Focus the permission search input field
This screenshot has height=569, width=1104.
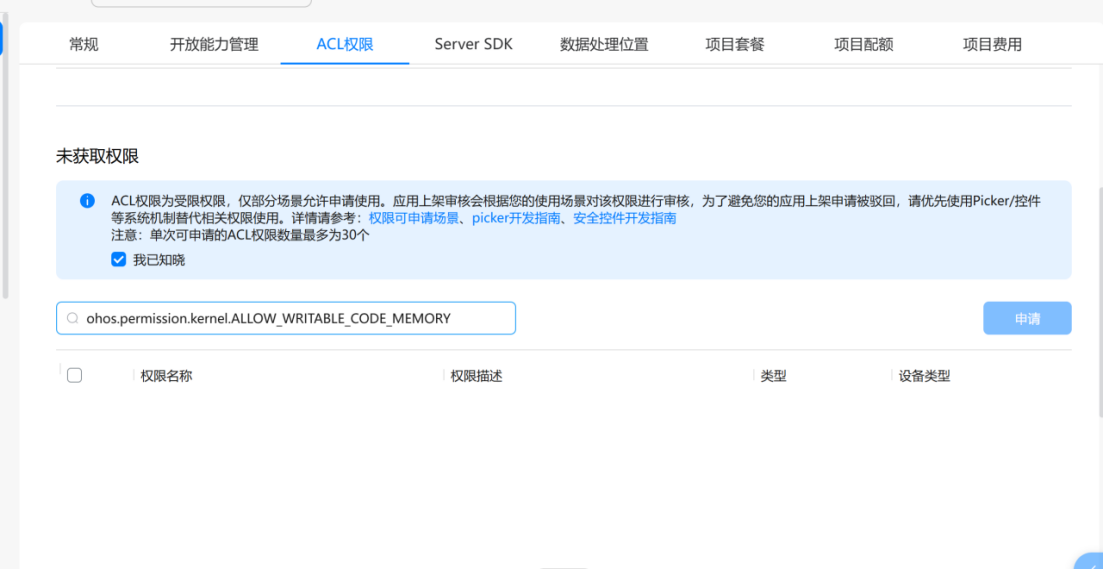[x=290, y=319]
